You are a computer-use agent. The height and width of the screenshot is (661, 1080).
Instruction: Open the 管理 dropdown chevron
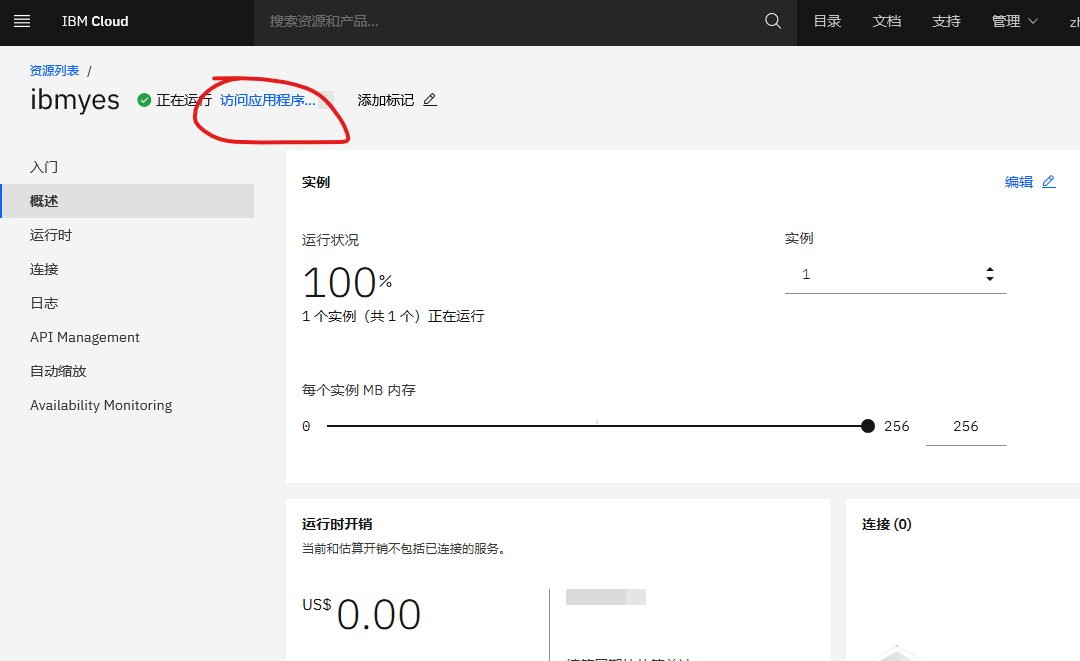(x=1032, y=21)
